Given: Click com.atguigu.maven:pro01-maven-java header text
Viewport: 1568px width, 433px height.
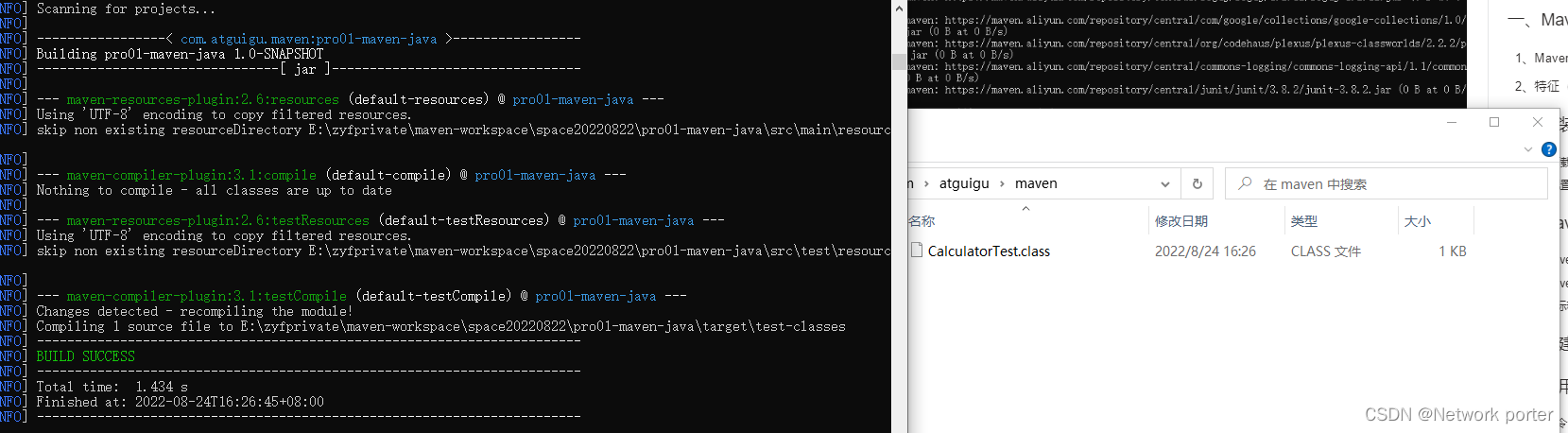Looking at the screenshot, I should [309, 39].
